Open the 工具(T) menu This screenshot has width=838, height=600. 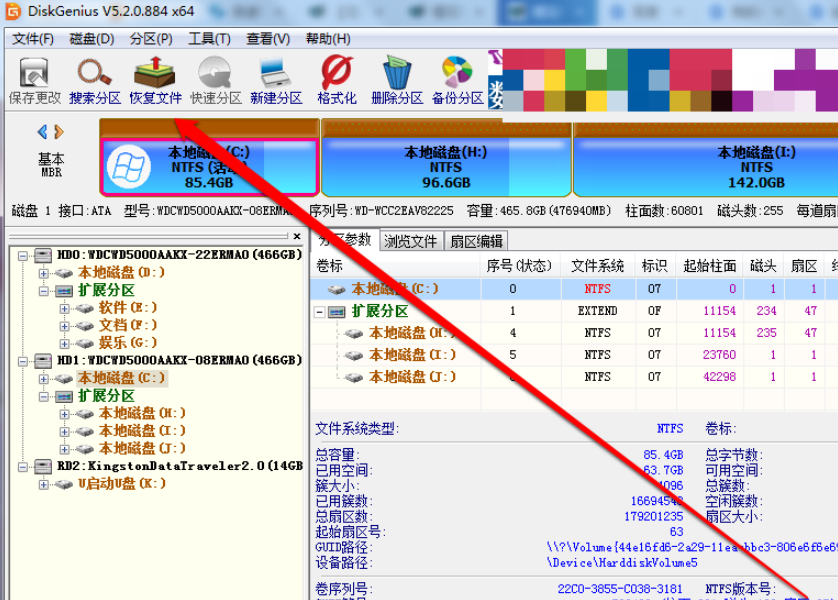[209, 38]
